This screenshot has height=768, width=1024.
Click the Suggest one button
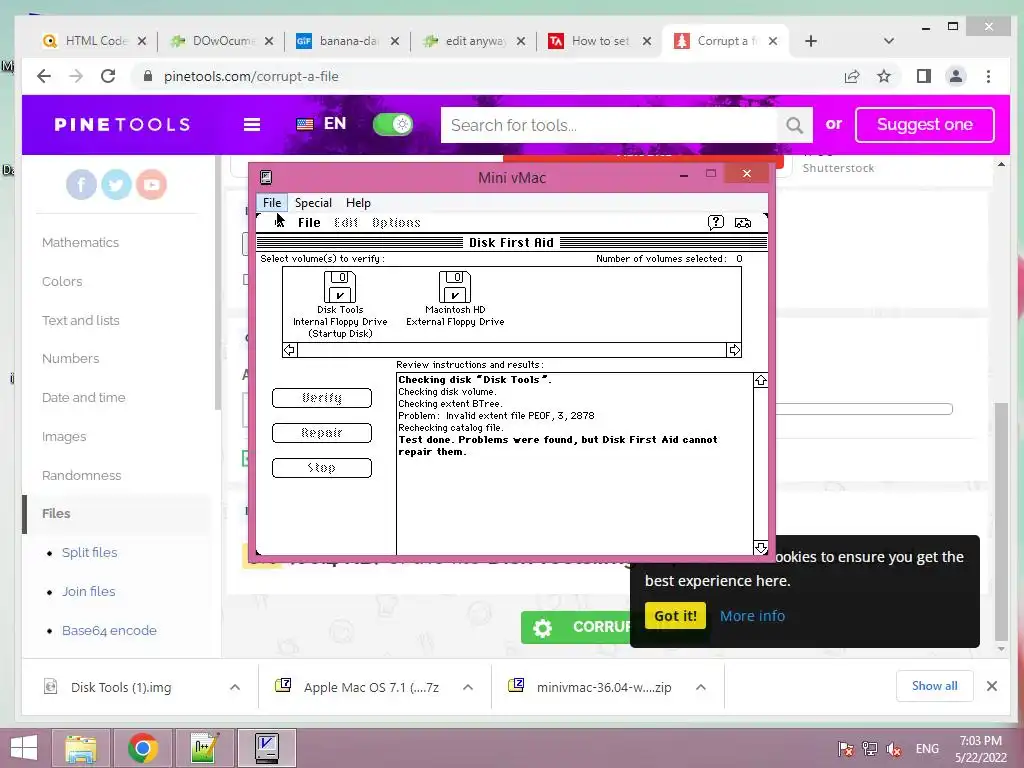click(x=925, y=125)
